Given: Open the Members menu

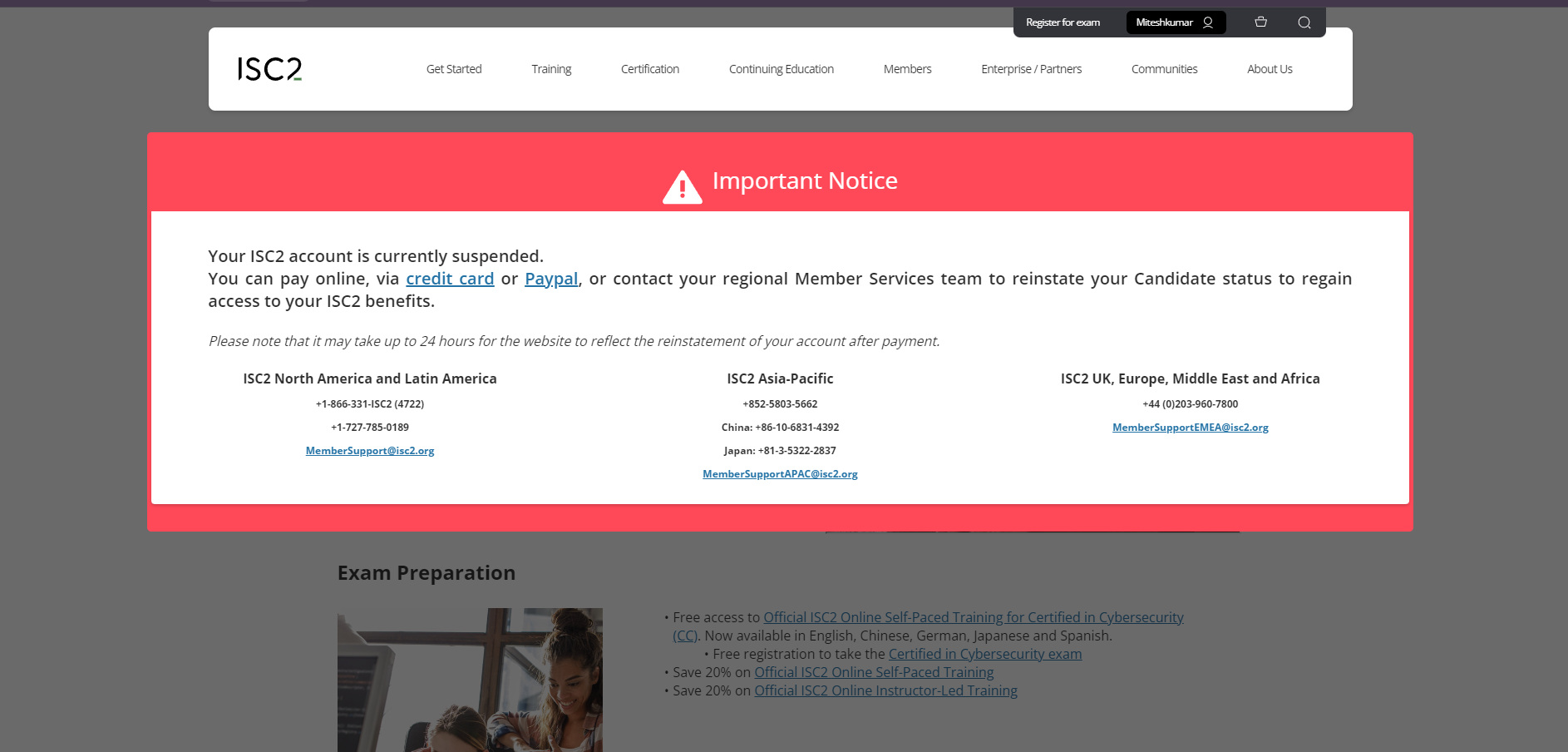Looking at the screenshot, I should coord(907,69).
